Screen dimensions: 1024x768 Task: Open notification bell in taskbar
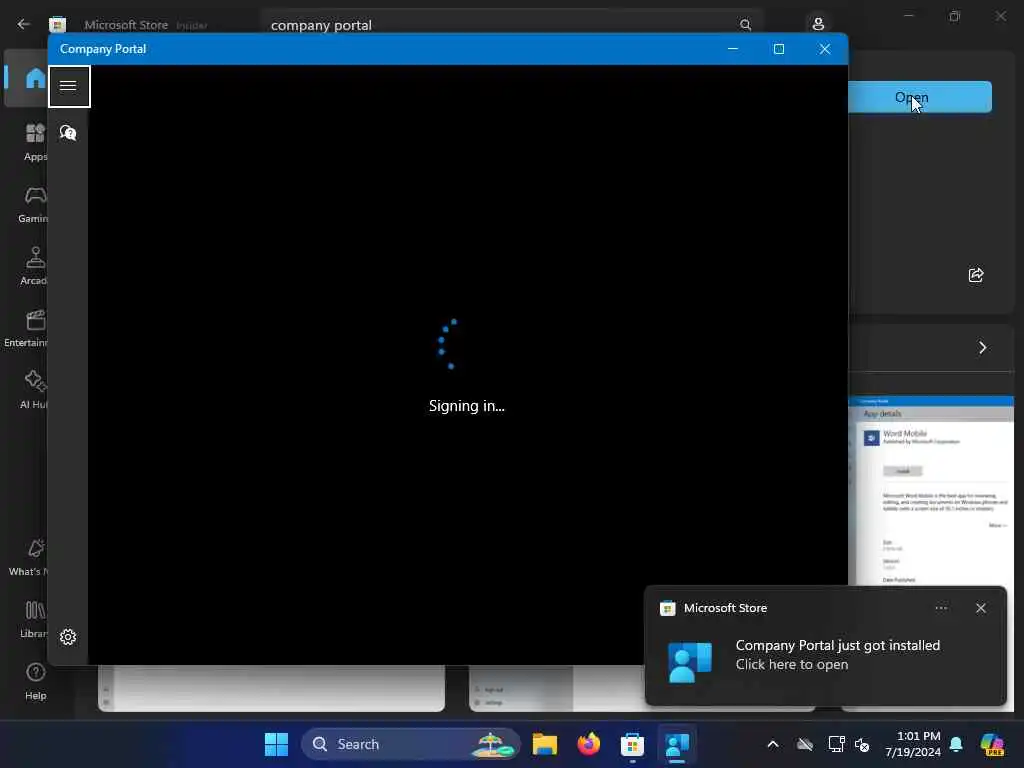click(956, 744)
